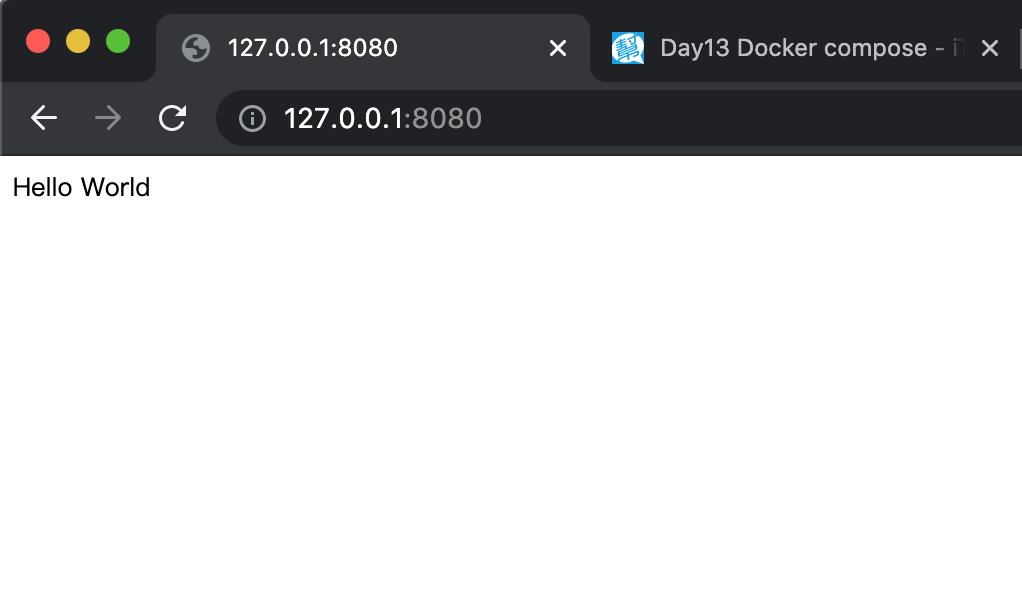Click the 127.0.0.1 host text in address bar
Viewport: 1022px width, 616px height.
(x=343, y=119)
